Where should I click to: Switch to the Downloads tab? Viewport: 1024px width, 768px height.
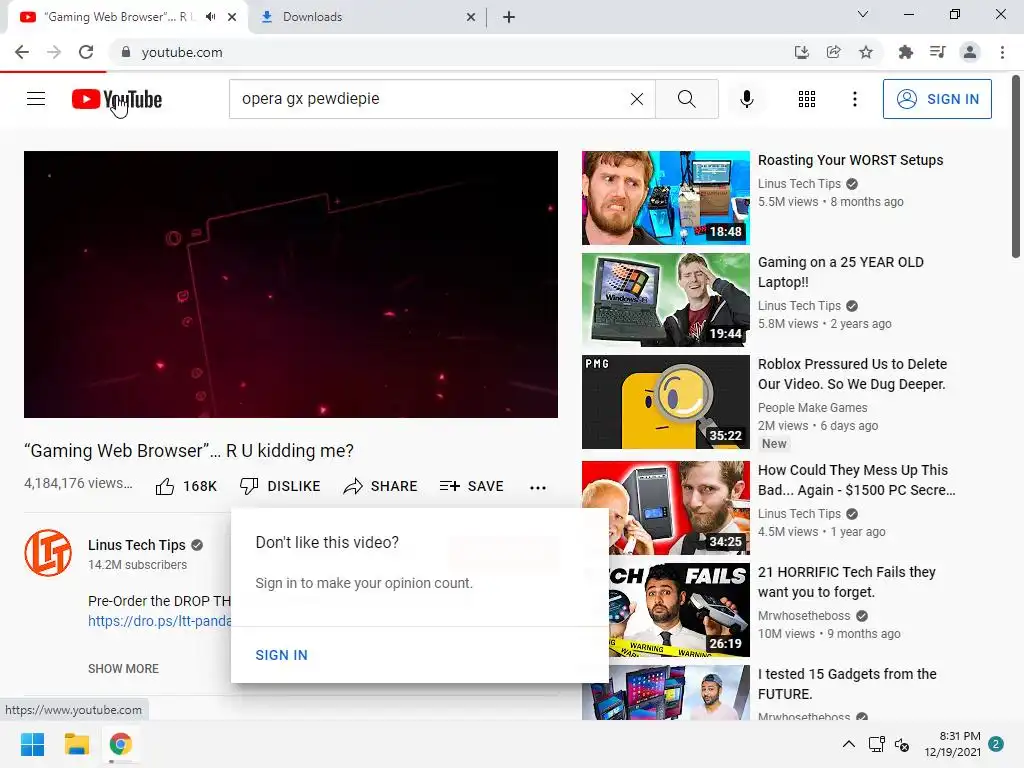(x=368, y=17)
